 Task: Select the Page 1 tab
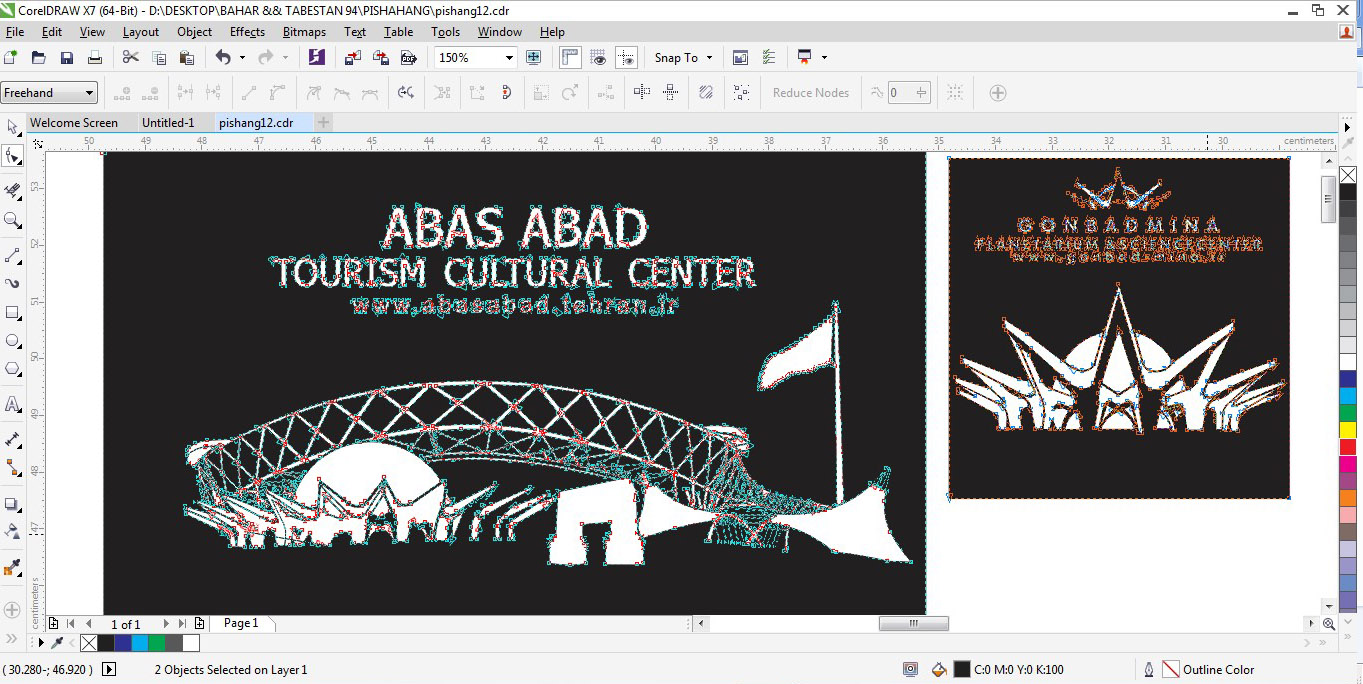tap(241, 623)
